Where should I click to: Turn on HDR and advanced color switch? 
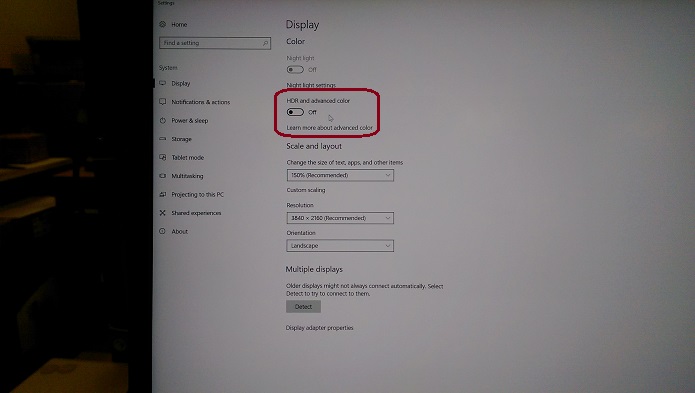[295, 112]
